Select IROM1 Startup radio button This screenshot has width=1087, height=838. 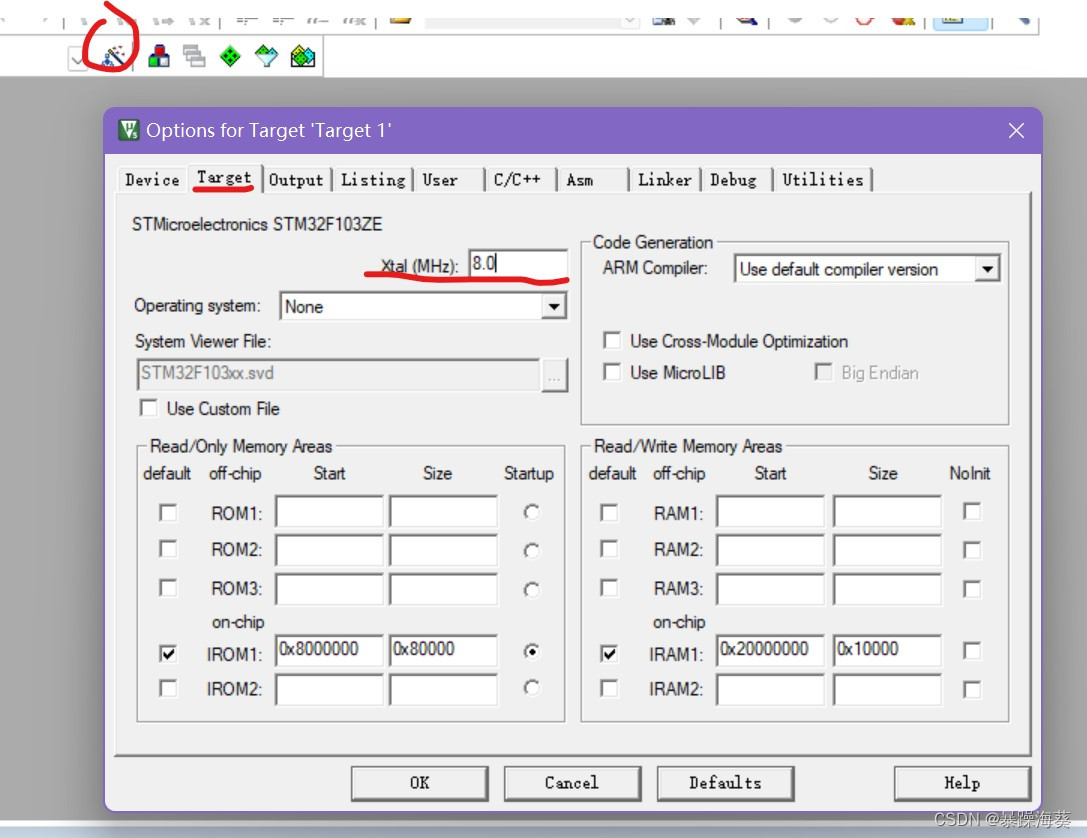[x=531, y=651]
